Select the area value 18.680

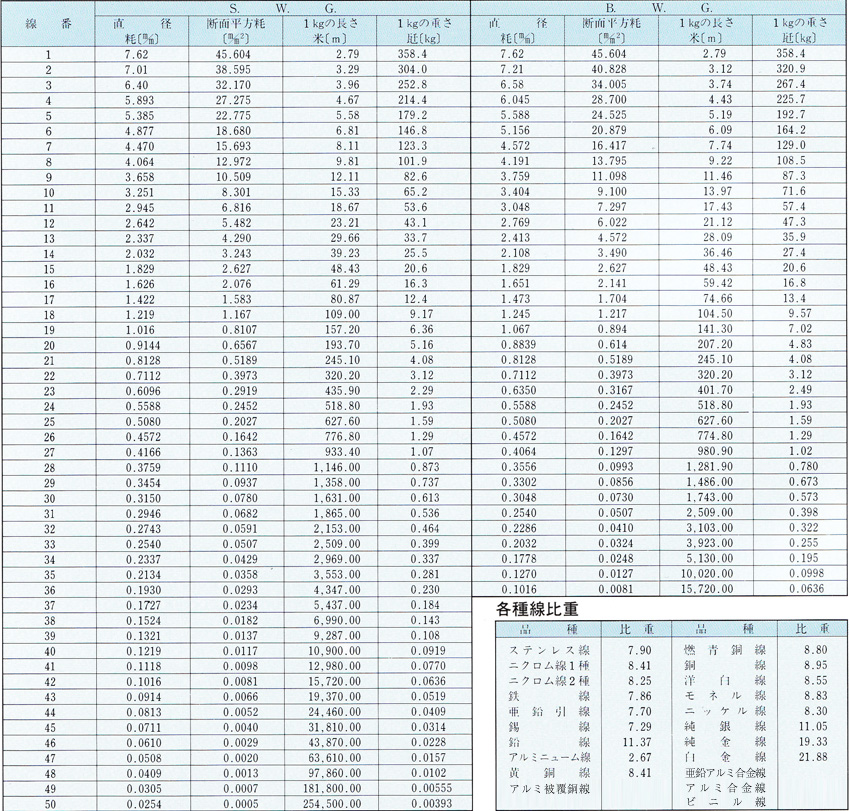tap(233, 131)
